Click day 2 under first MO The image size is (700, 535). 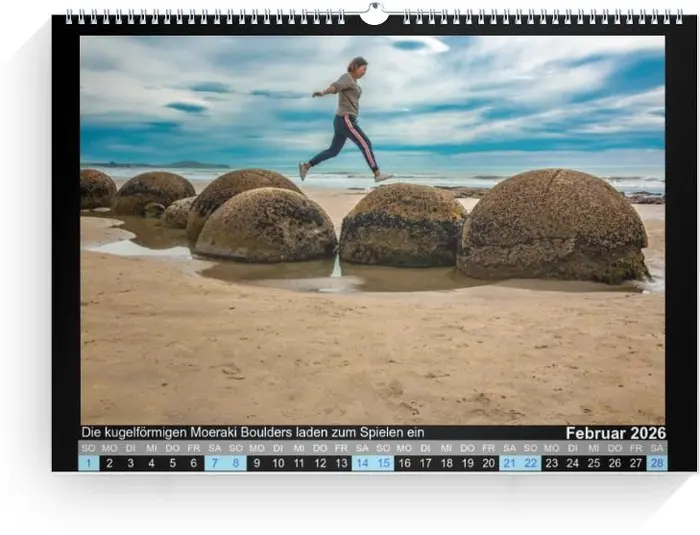[109, 463]
